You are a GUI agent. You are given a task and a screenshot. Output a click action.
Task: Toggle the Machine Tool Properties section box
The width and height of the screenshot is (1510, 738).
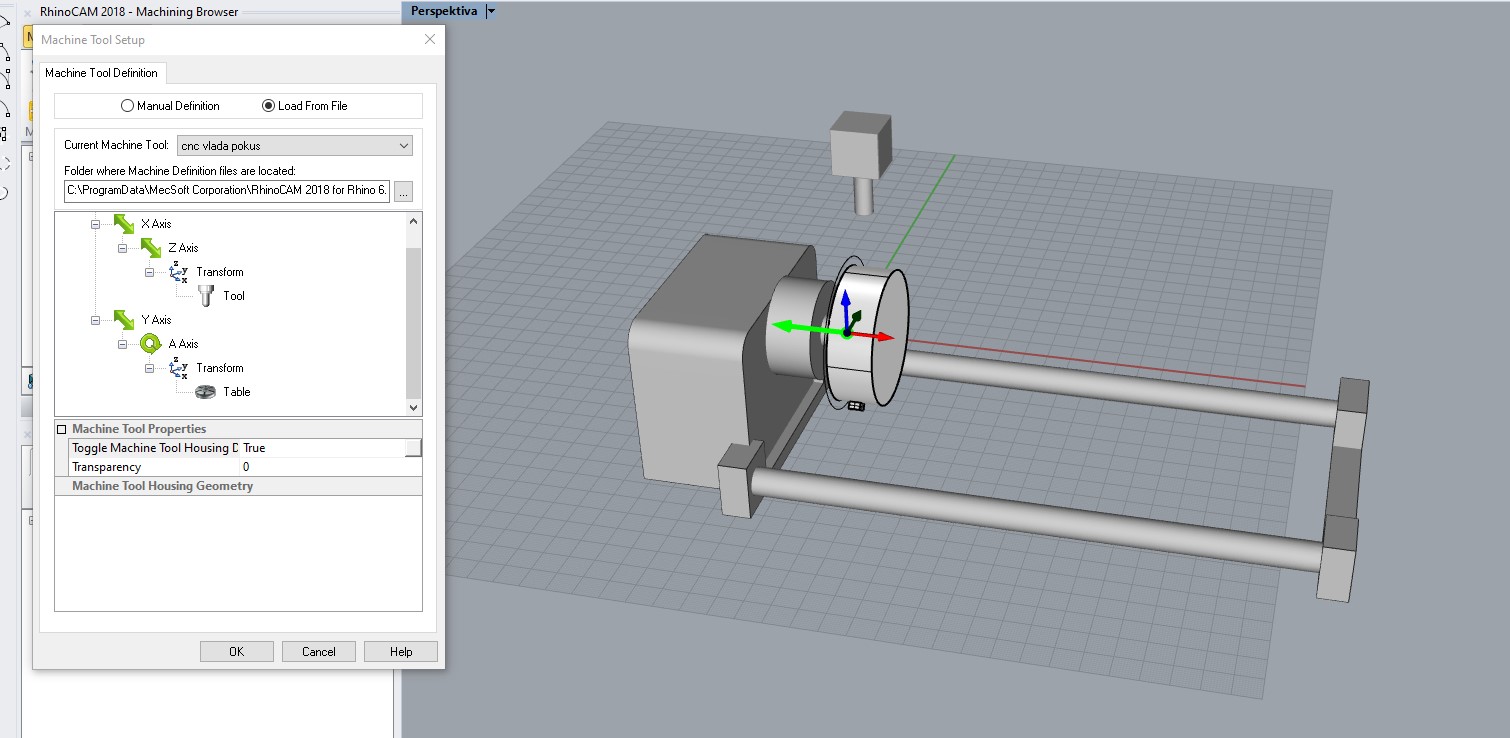[62, 429]
